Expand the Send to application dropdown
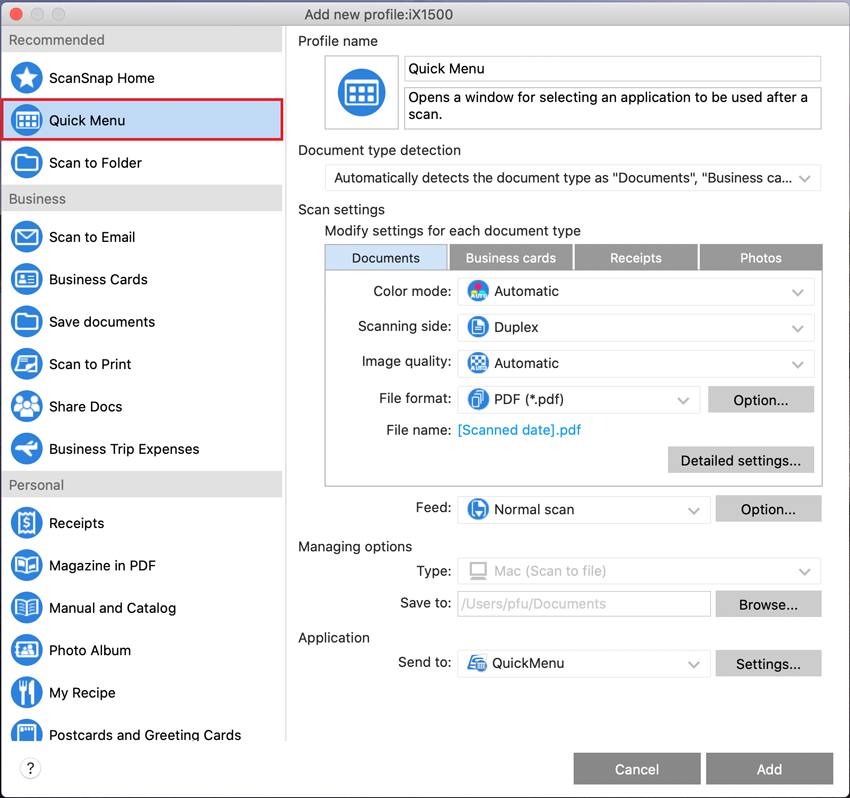Screen dimensions: 850x798 pyautogui.click(x=584, y=664)
